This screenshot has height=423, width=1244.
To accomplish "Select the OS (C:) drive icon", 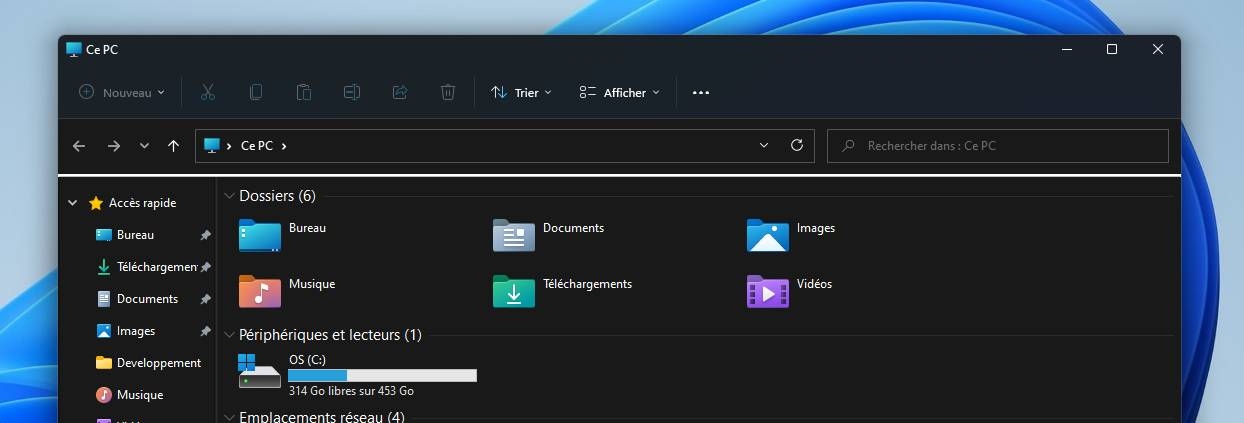I will [x=260, y=370].
